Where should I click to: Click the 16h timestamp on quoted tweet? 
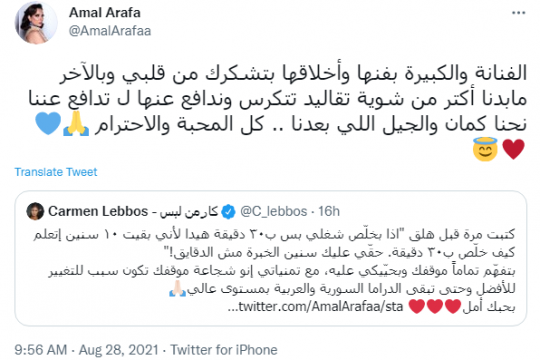pyautogui.click(x=329, y=211)
